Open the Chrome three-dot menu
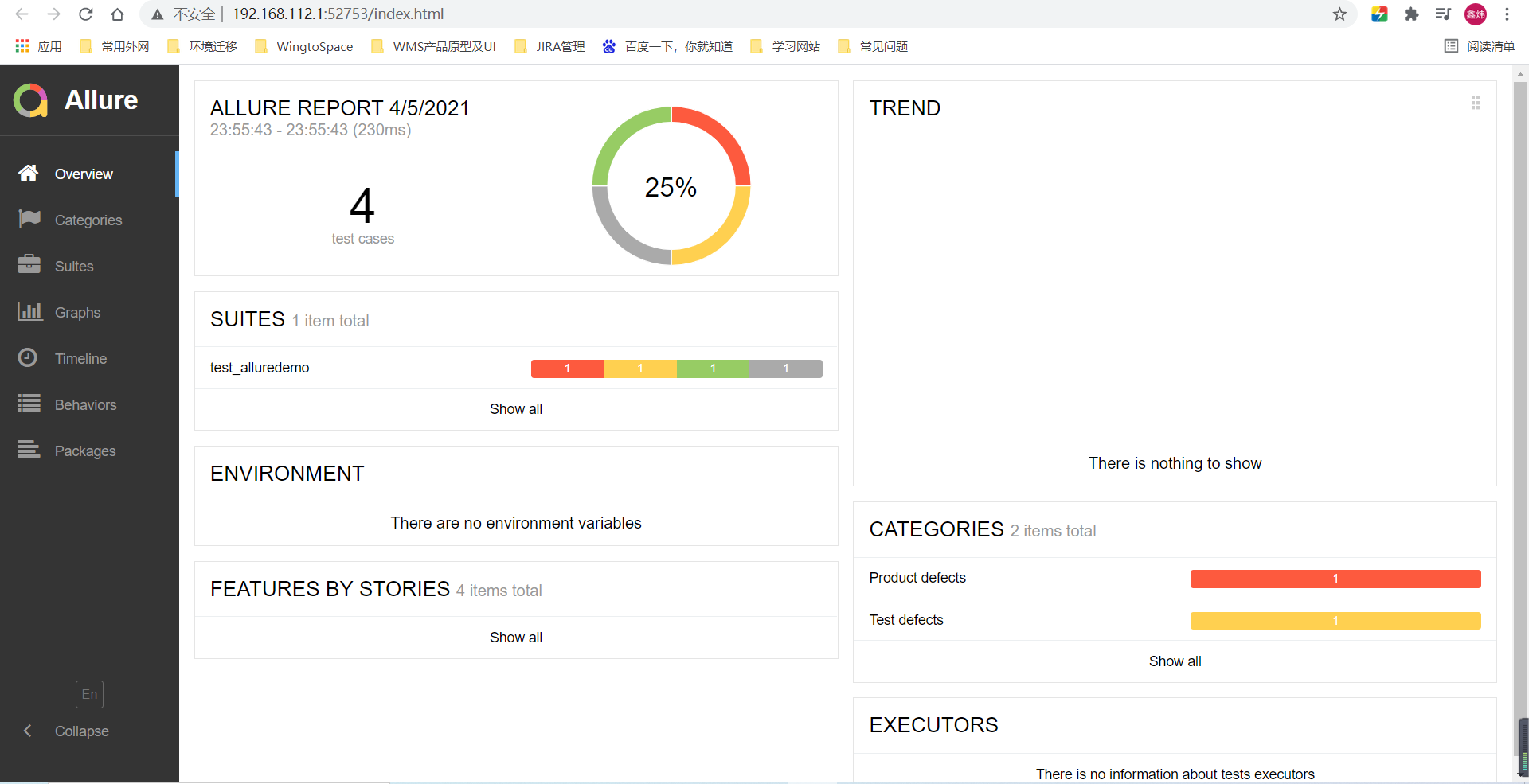Image resolution: width=1529 pixels, height=784 pixels. 1507,14
